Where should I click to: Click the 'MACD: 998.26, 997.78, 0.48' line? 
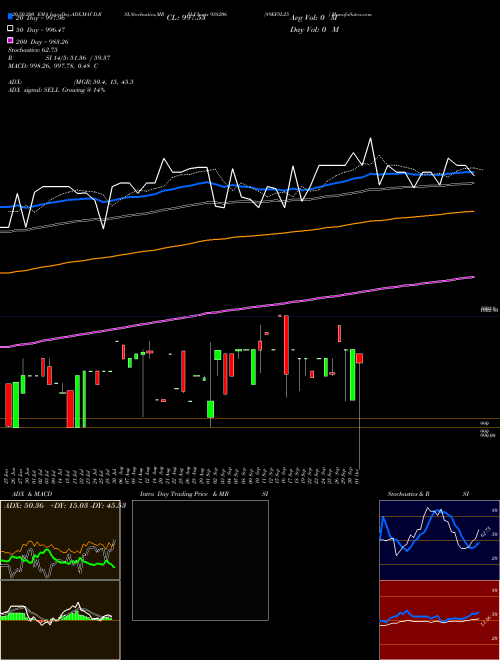click(53, 66)
